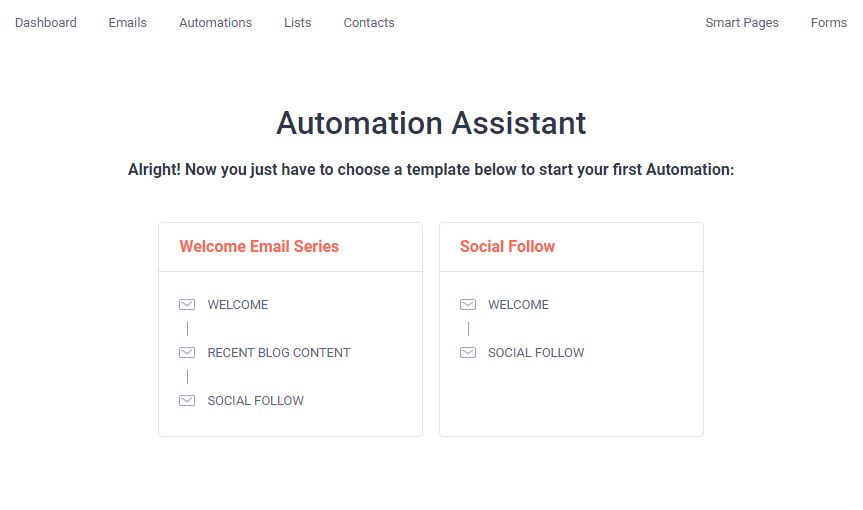Open the Contacts page
Image resolution: width=863 pixels, height=510 pixels.
click(369, 23)
